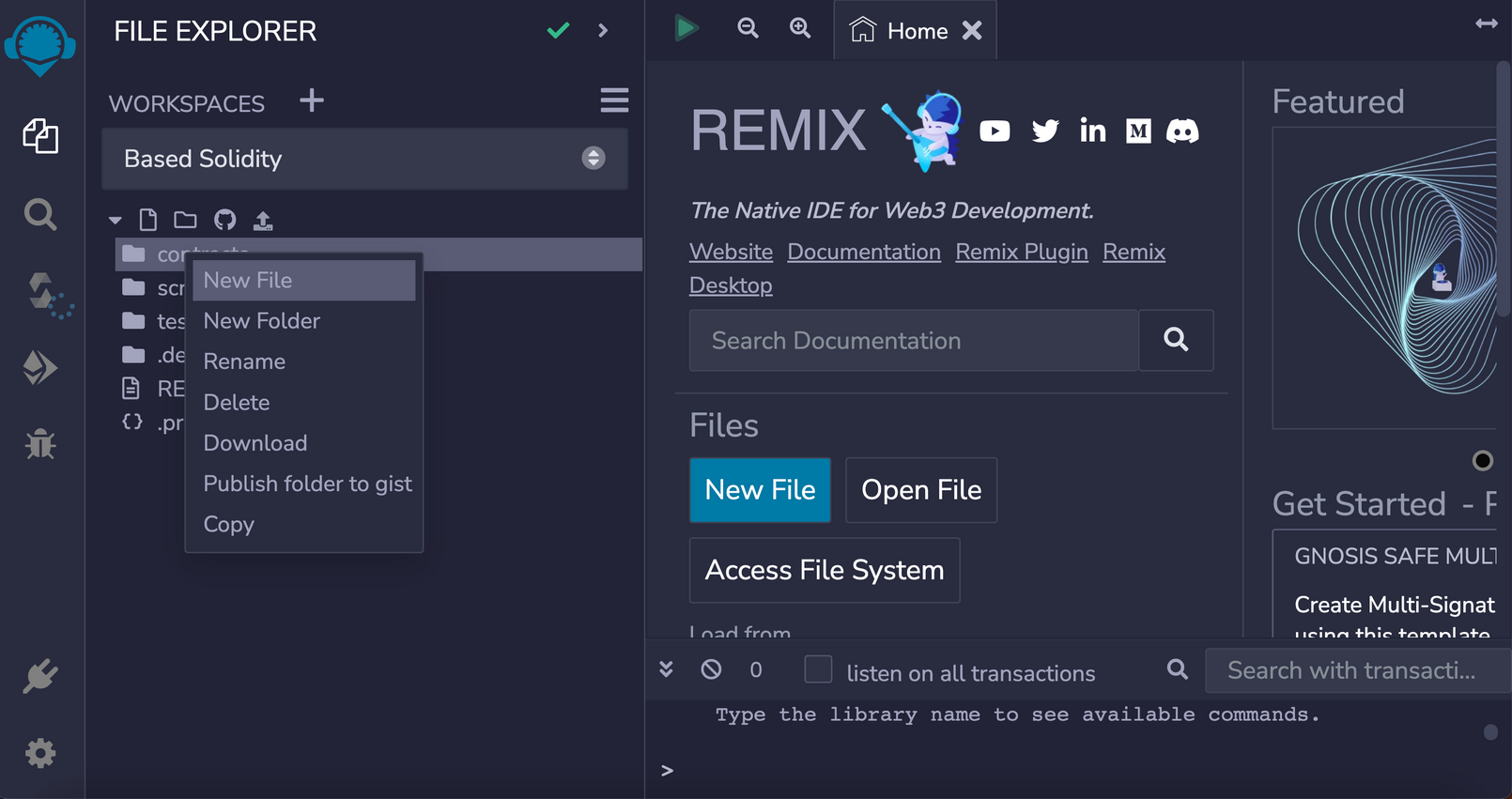
Task: Click the create new folder icon
Action: pos(185,221)
